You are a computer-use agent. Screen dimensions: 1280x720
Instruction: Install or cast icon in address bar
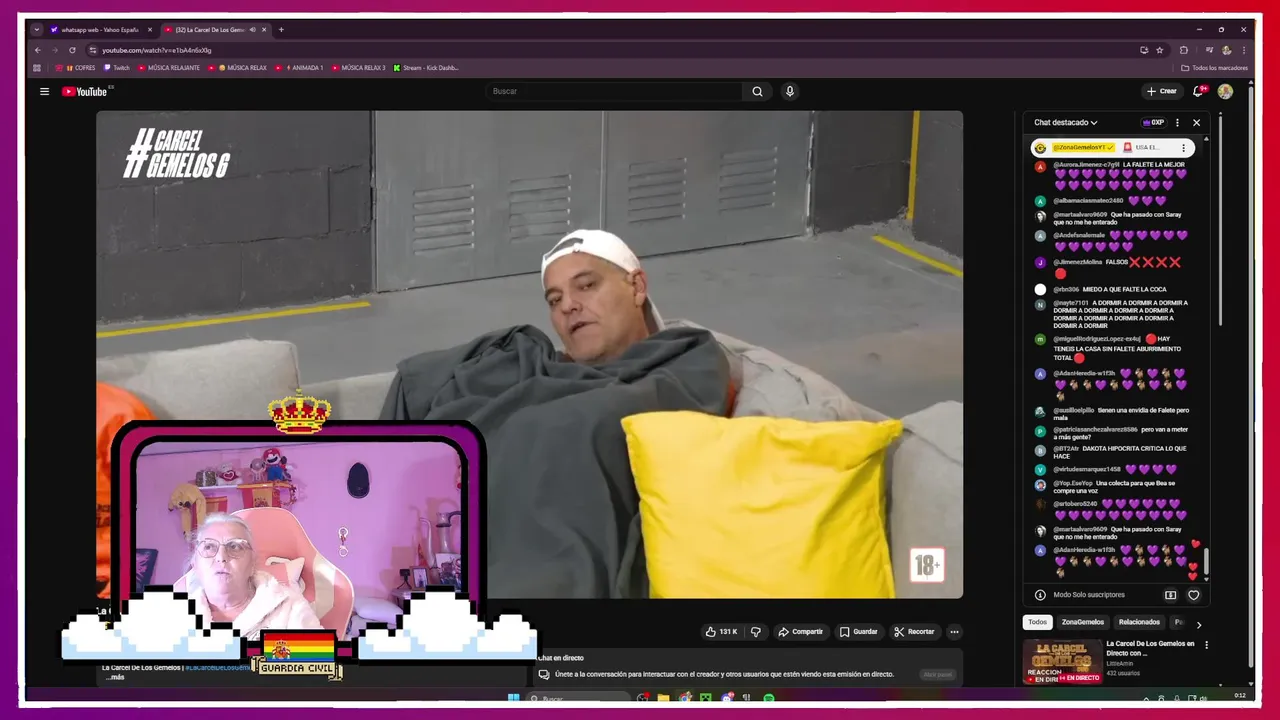click(1144, 50)
